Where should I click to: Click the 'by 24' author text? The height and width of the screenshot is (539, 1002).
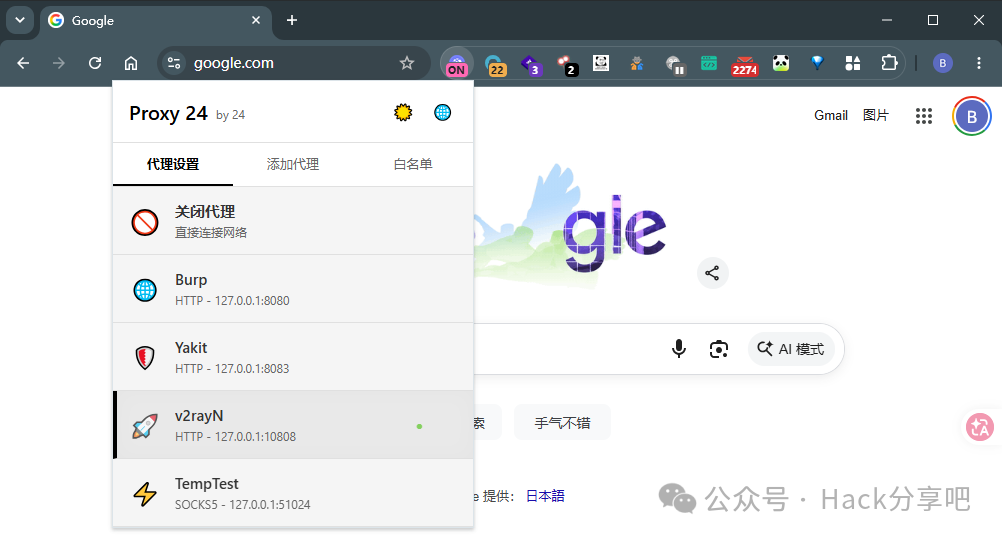231,115
